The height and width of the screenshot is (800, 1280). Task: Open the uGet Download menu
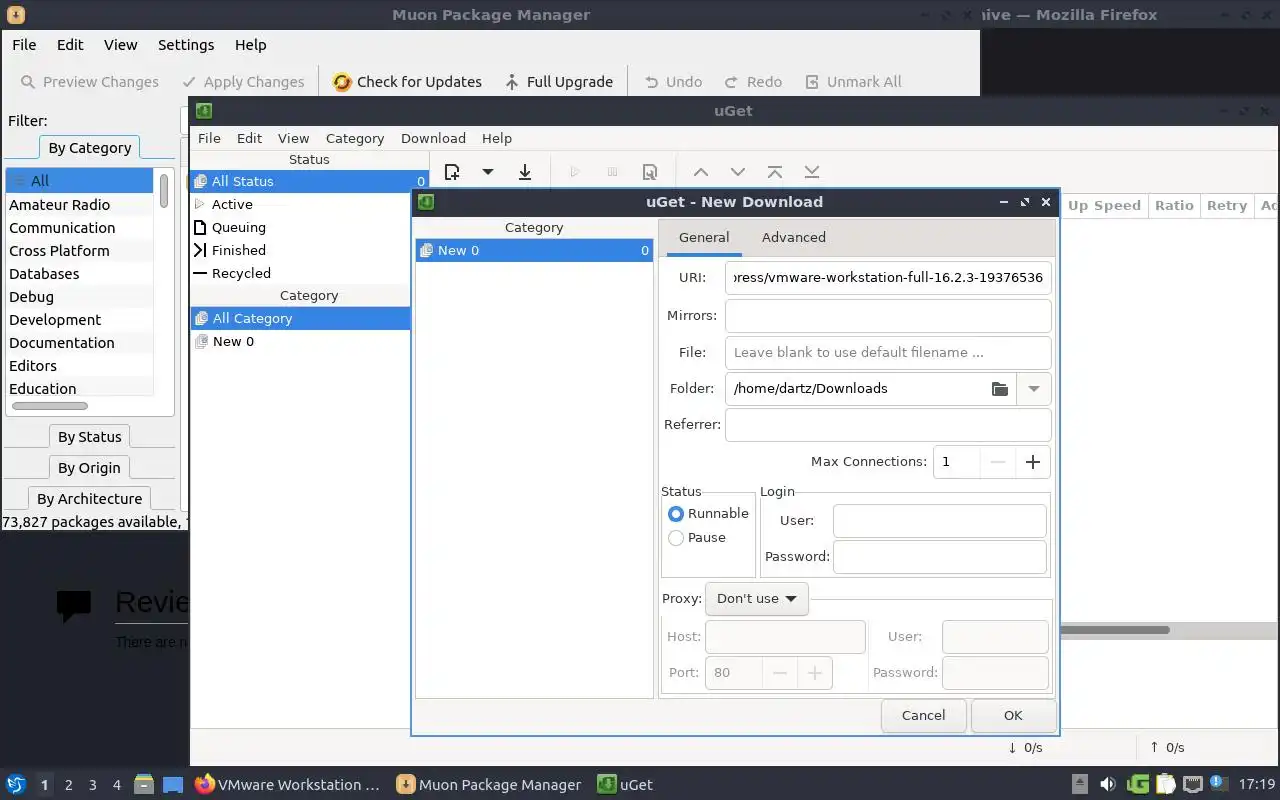pyautogui.click(x=433, y=138)
